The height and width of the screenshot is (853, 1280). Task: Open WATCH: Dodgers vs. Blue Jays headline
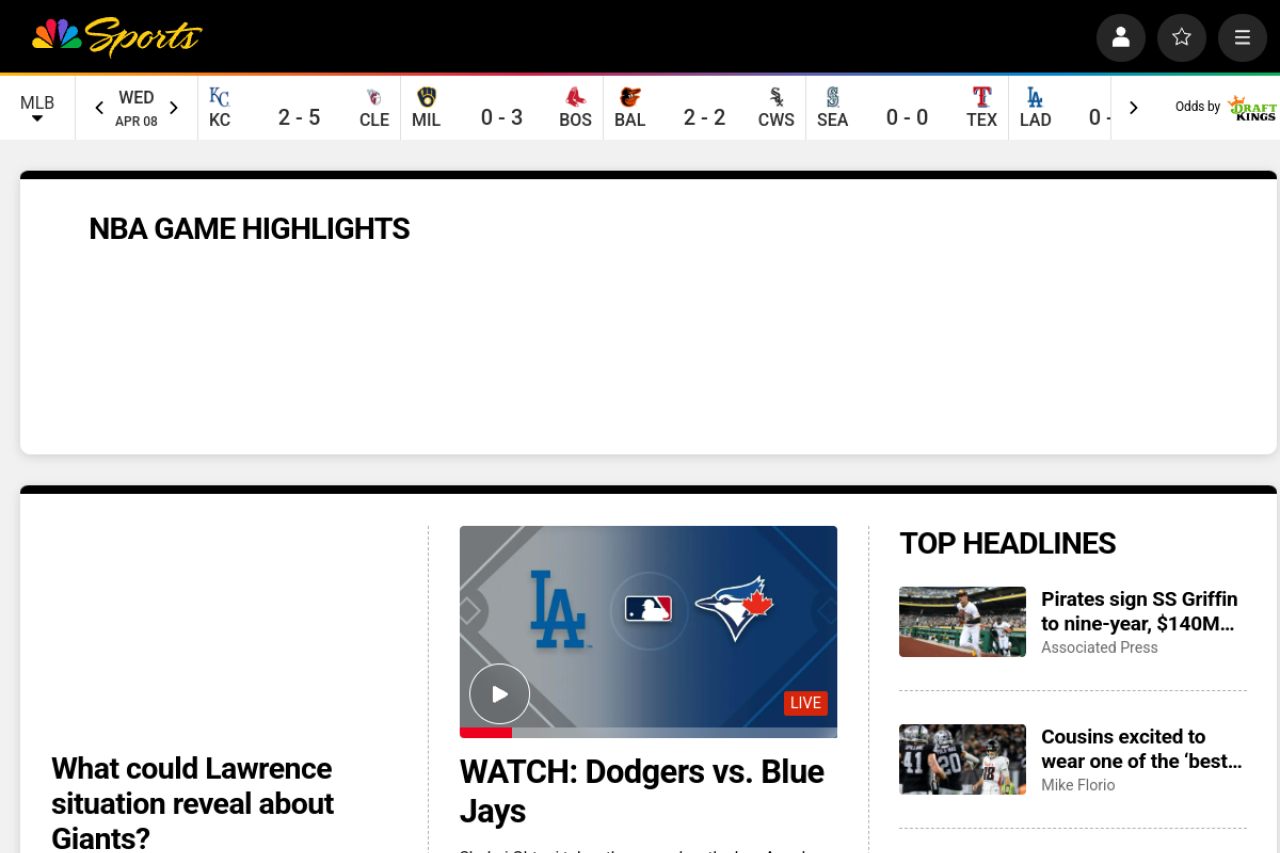[x=641, y=790]
